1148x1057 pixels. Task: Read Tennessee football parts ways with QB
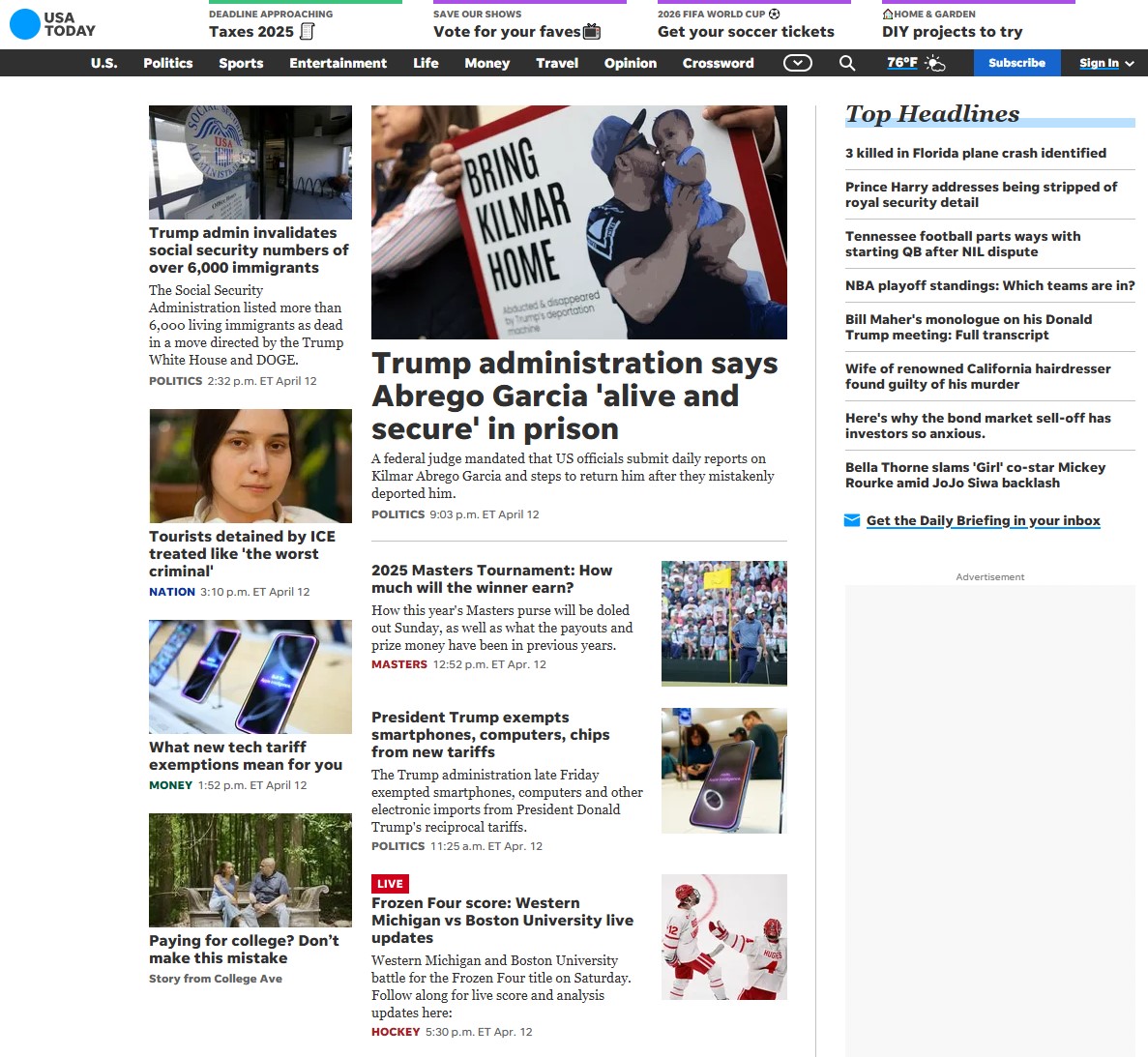click(962, 244)
